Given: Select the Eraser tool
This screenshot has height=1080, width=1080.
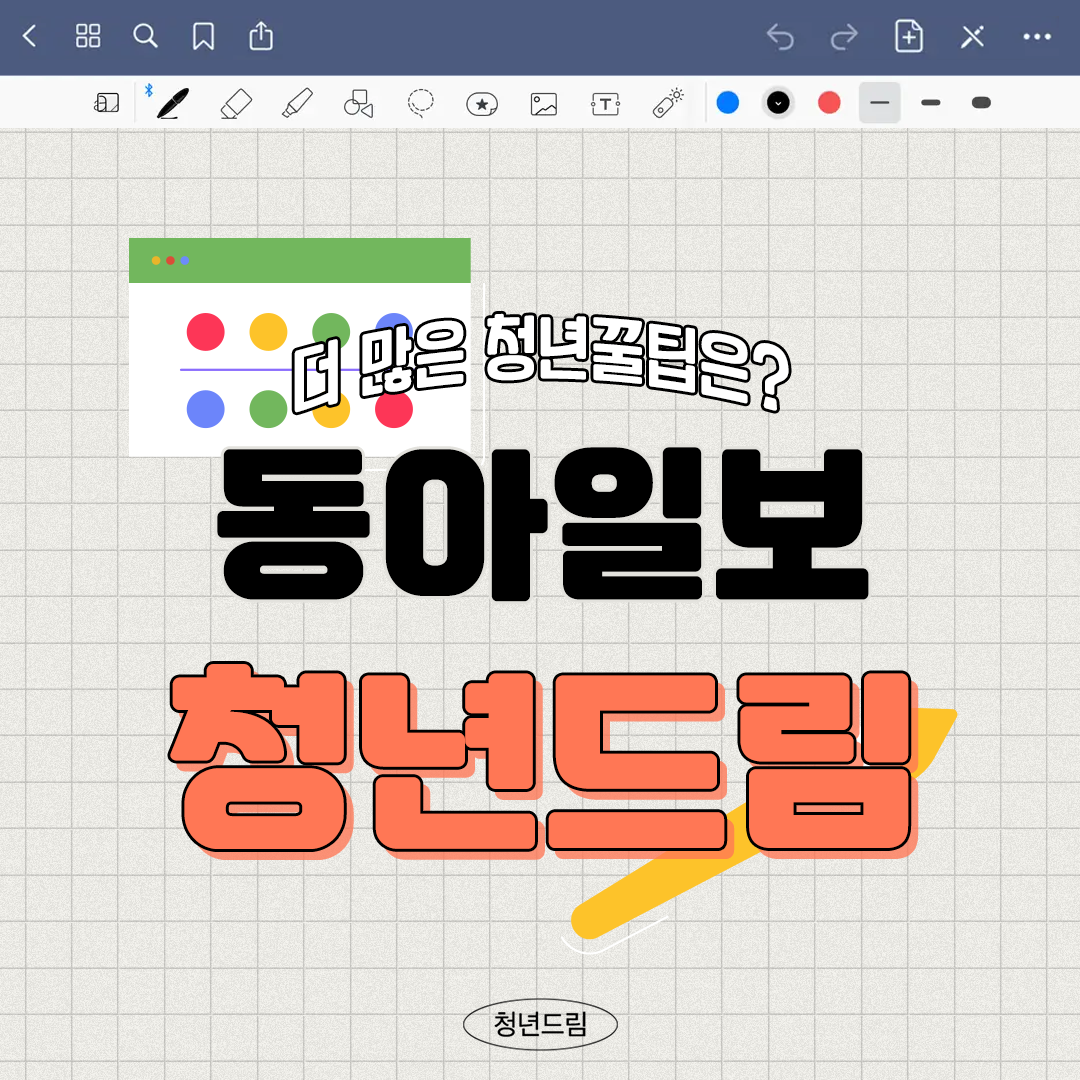Looking at the screenshot, I should (x=235, y=102).
